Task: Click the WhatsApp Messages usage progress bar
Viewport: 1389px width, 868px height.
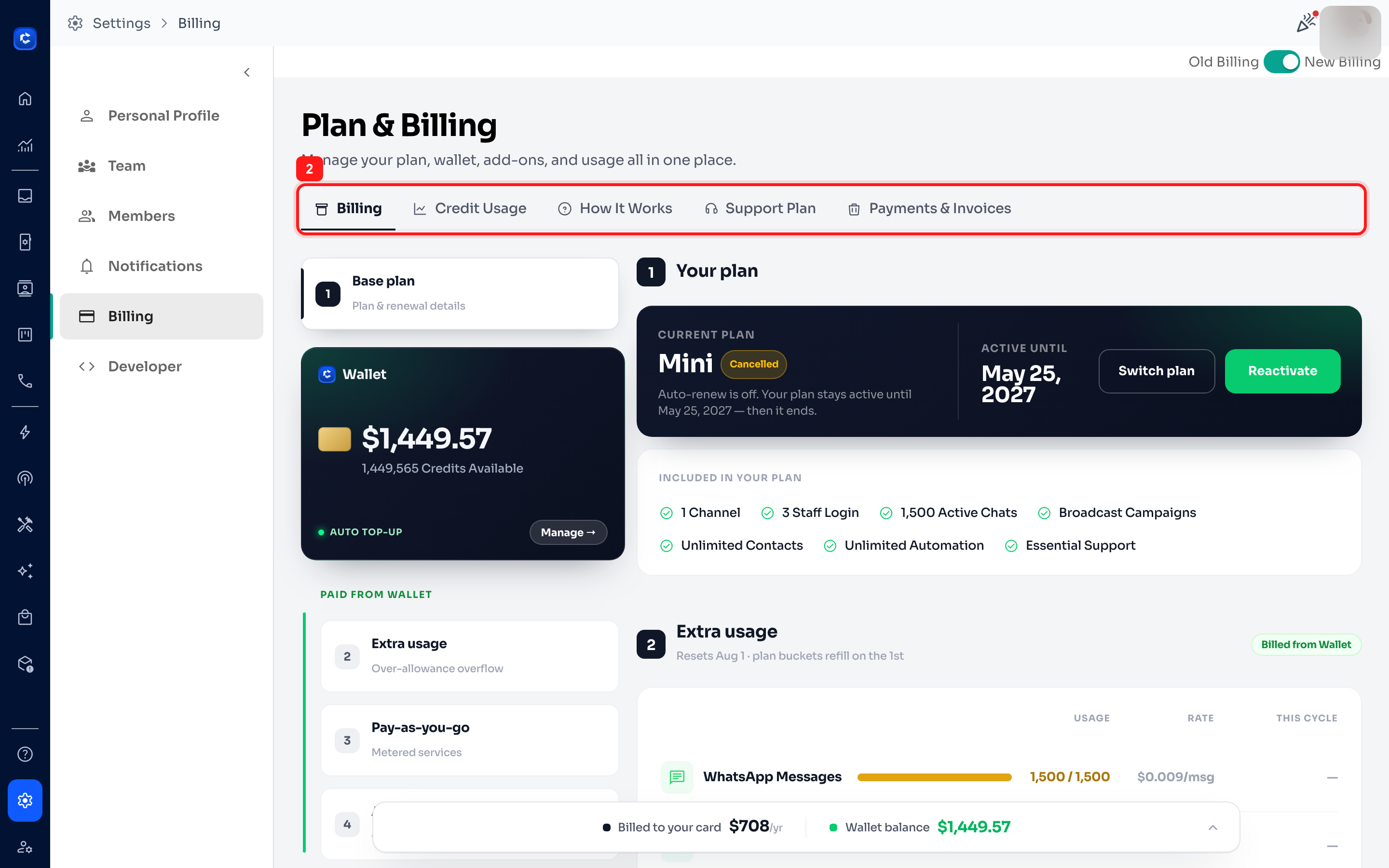Action: [x=934, y=777]
